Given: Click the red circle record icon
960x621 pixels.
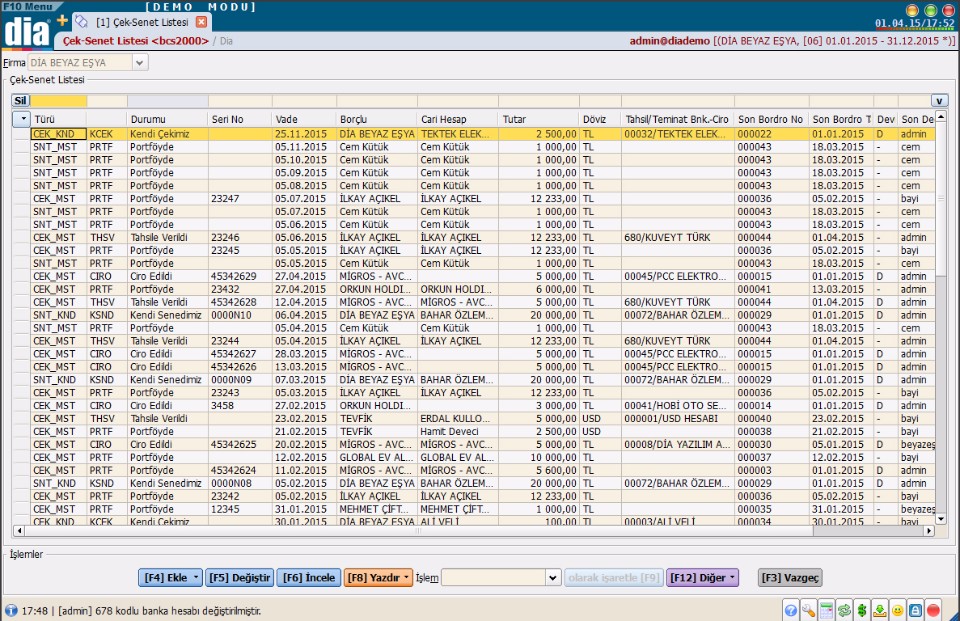Looking at the screenshot, I should coord(933,611).
